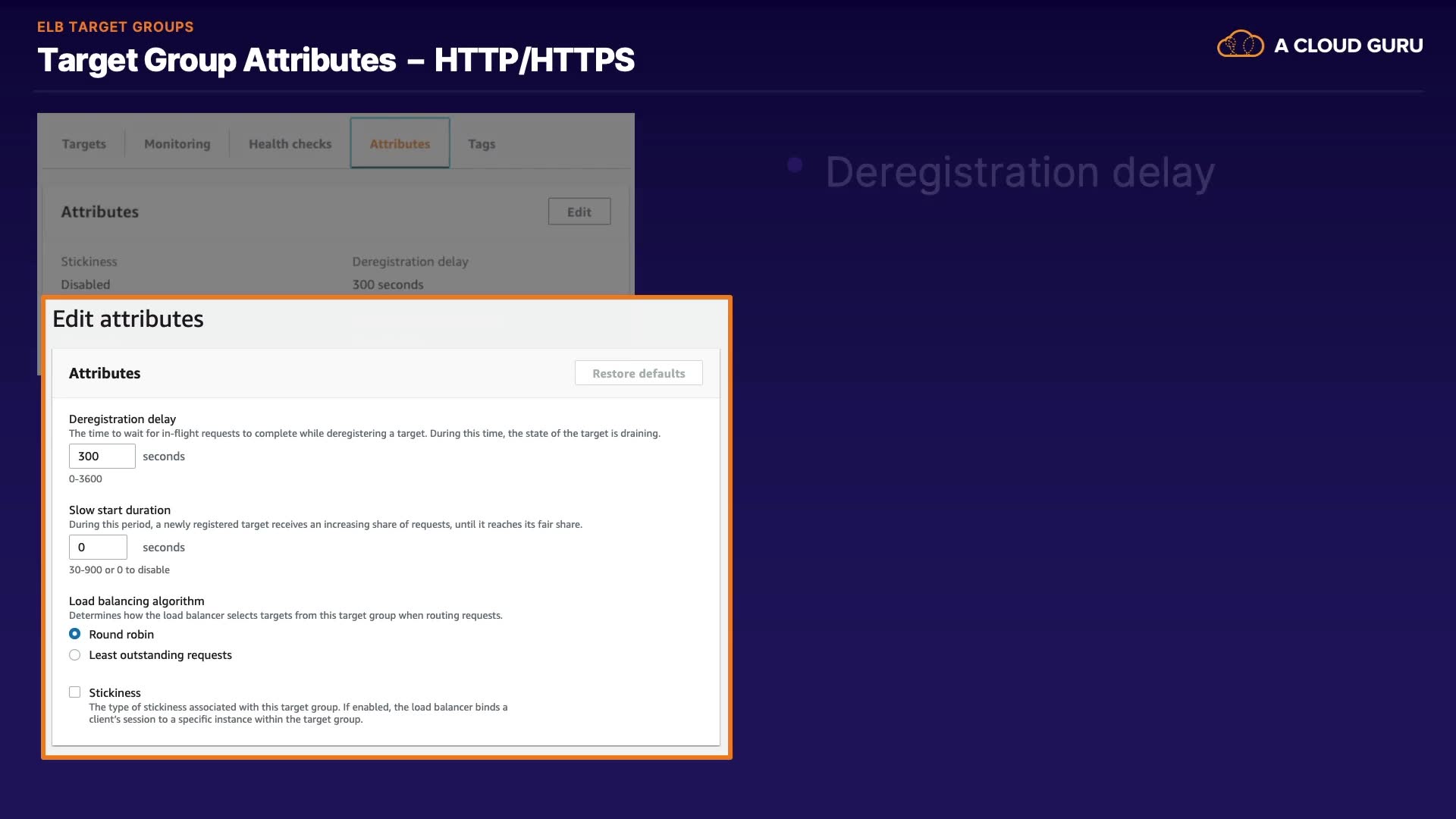The height and width of the screenshot is (819, 1456).
Task: Click the Deregistration delay seconds field
Action: click(x=102, y=457)
